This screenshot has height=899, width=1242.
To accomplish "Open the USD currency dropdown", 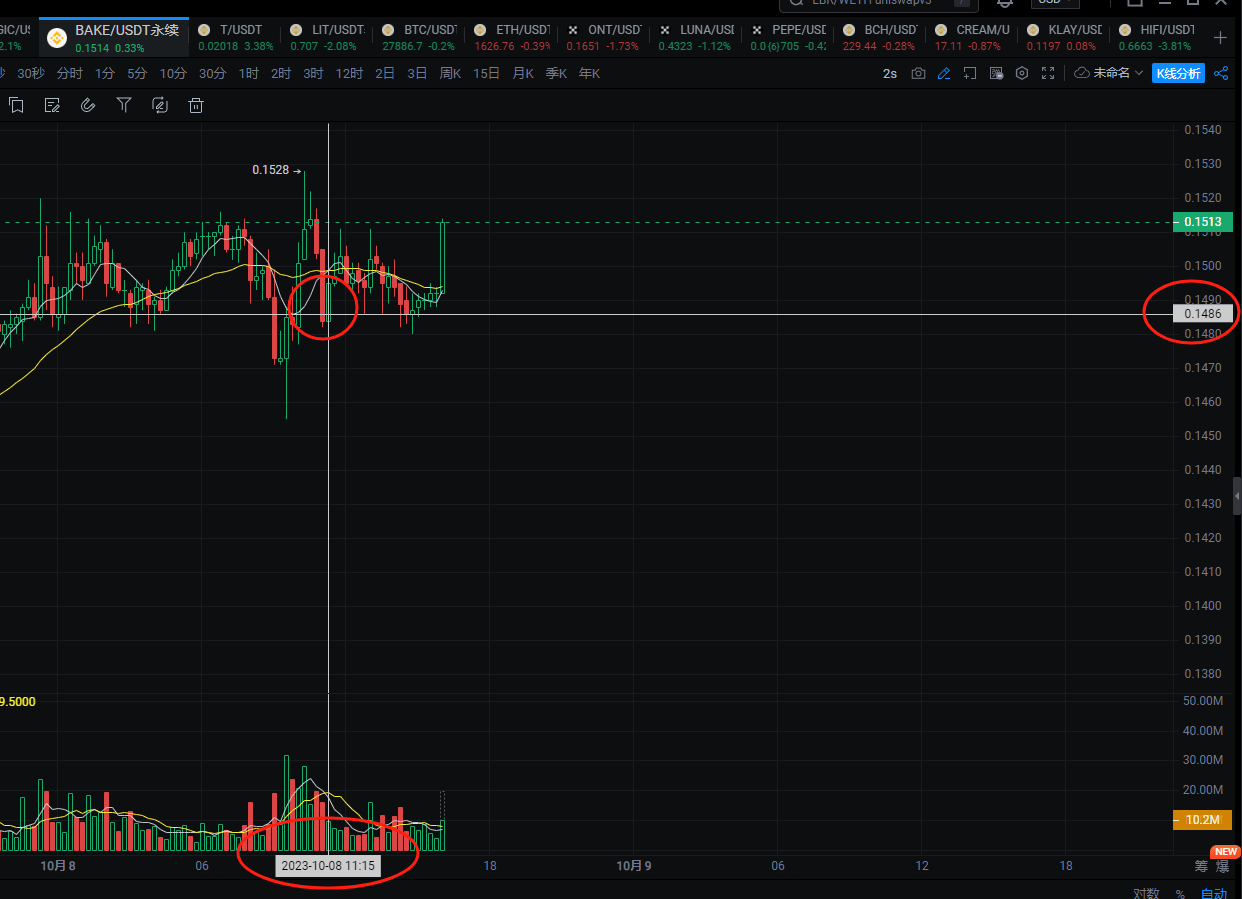I will (x=1055, y=3).
